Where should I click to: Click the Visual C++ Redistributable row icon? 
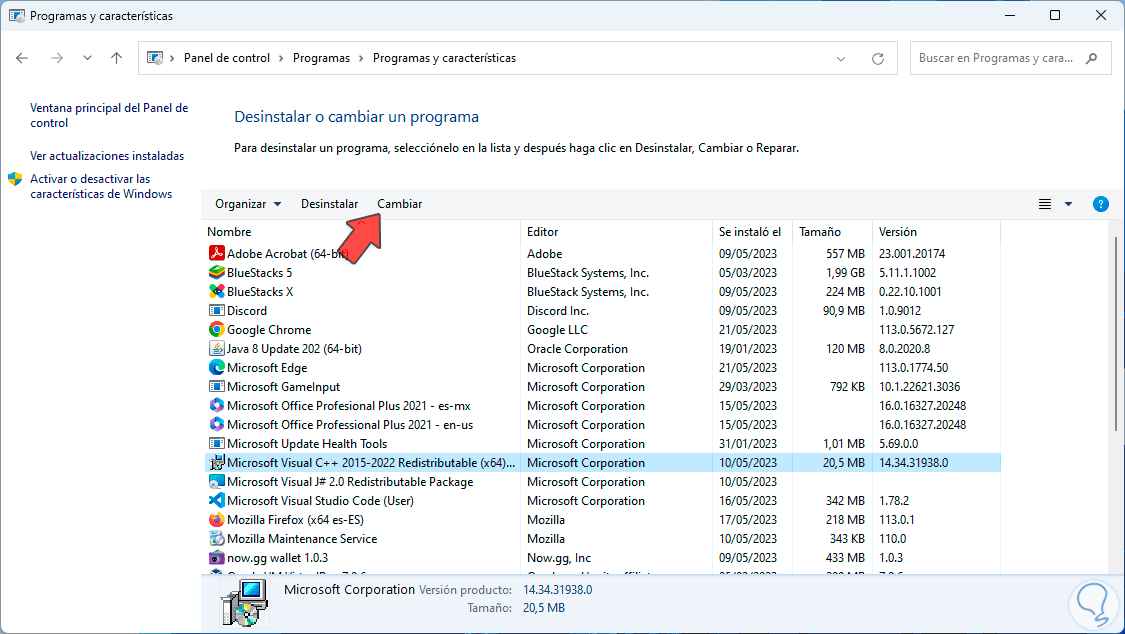click(217, 463)
